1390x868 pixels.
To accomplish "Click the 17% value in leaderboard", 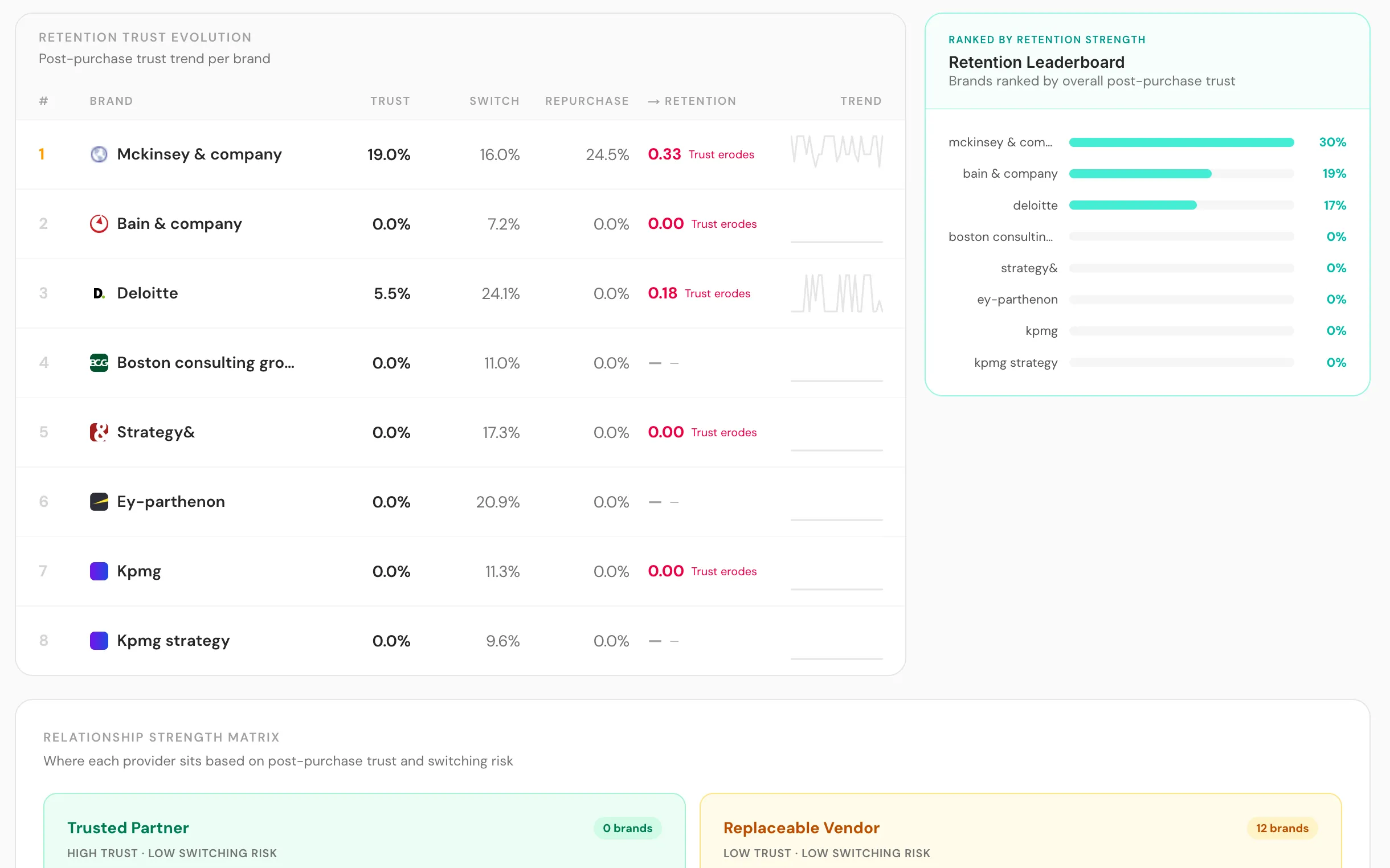I will coord(1335,205).
